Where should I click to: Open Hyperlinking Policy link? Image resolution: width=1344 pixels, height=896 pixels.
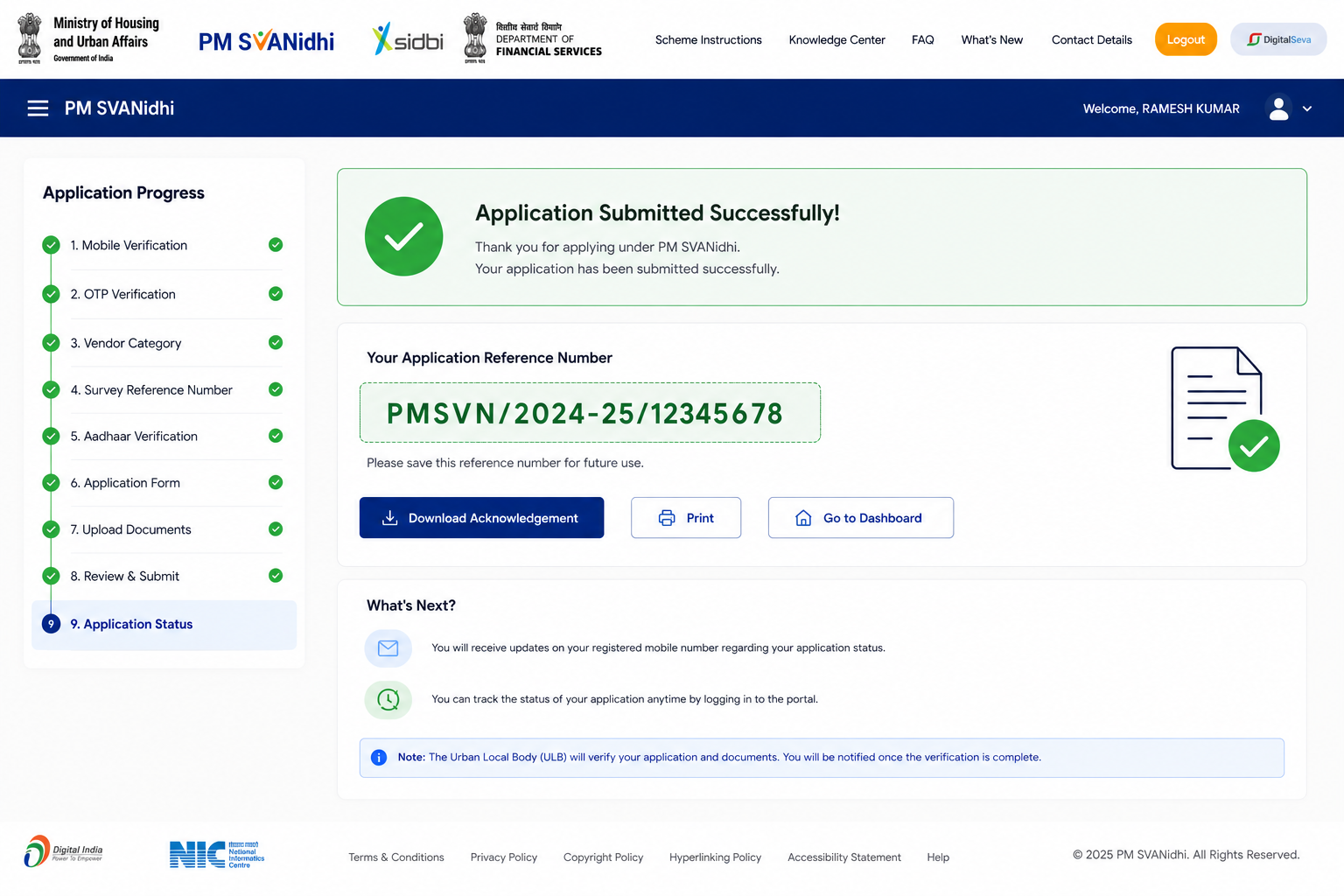coord(715,857)
